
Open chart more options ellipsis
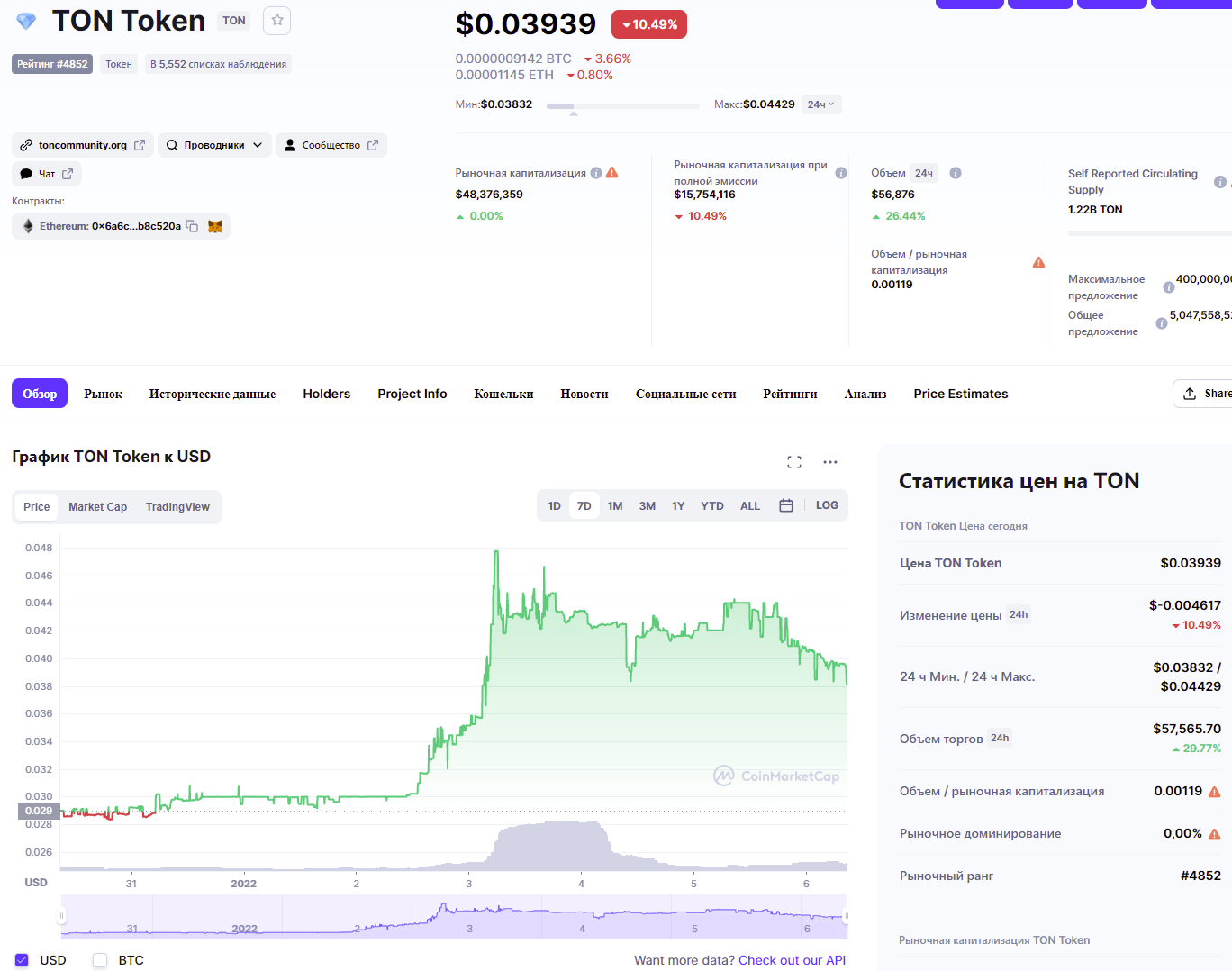830,462
